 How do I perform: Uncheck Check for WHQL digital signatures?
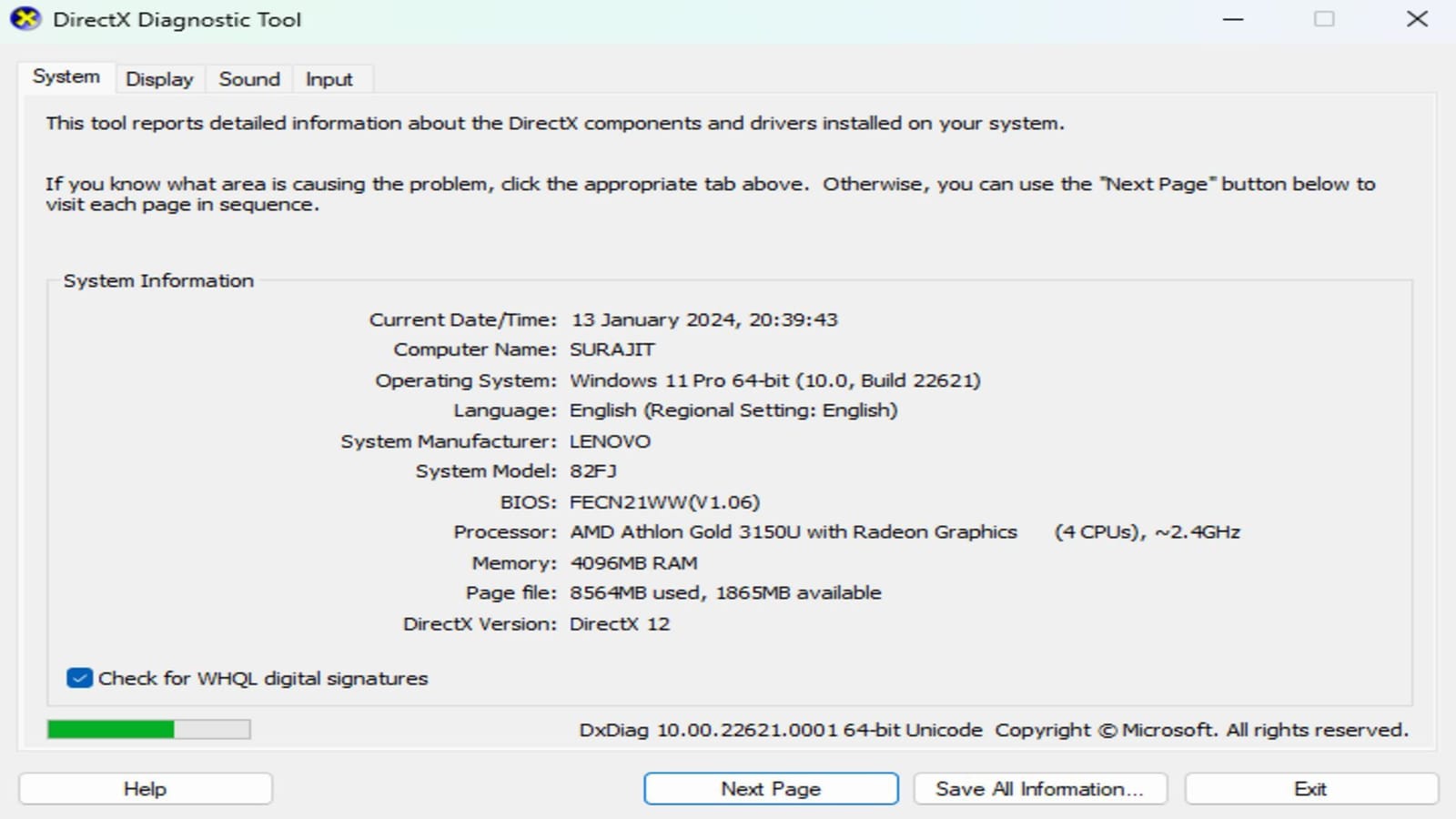tap(78, 678)
